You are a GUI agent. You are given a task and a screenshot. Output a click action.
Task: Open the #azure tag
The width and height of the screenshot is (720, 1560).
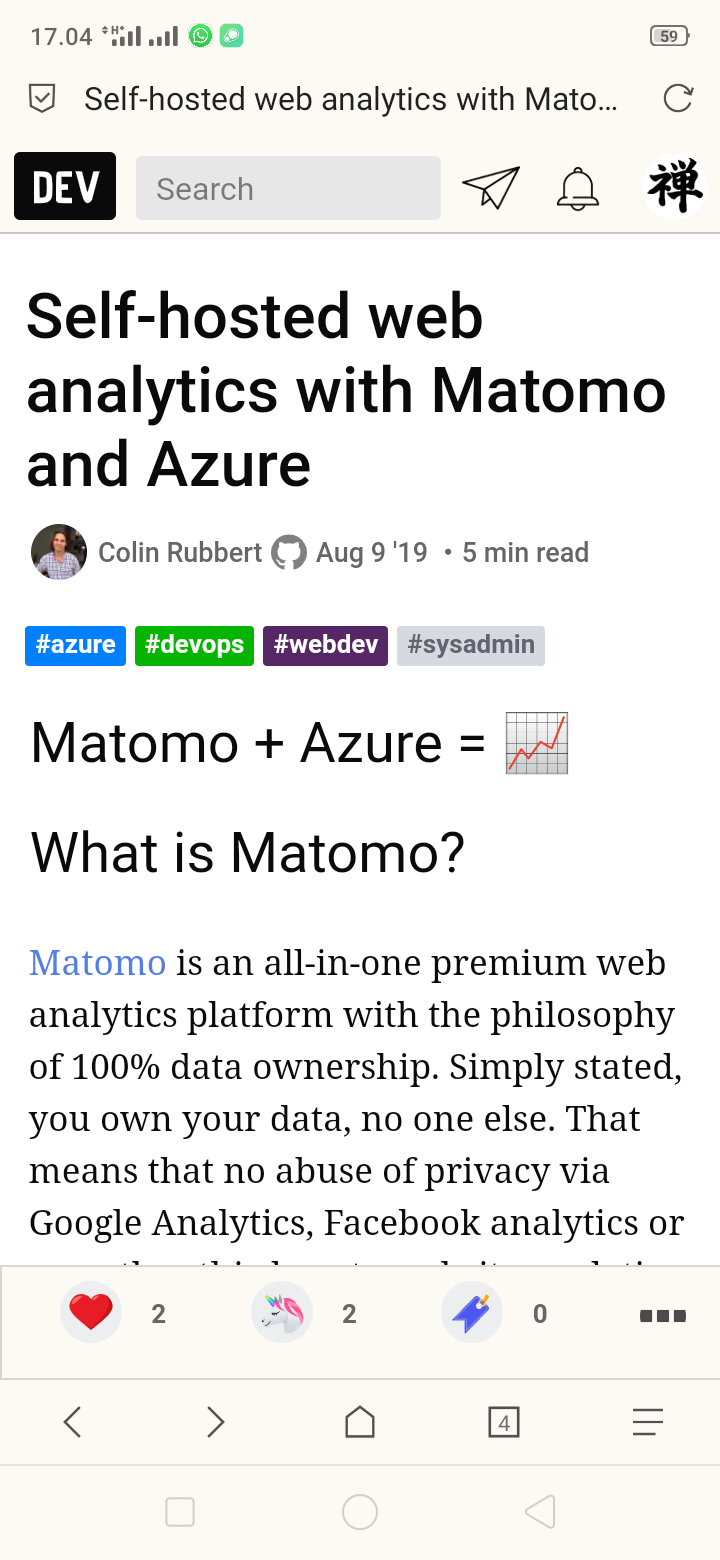(75, 645)
